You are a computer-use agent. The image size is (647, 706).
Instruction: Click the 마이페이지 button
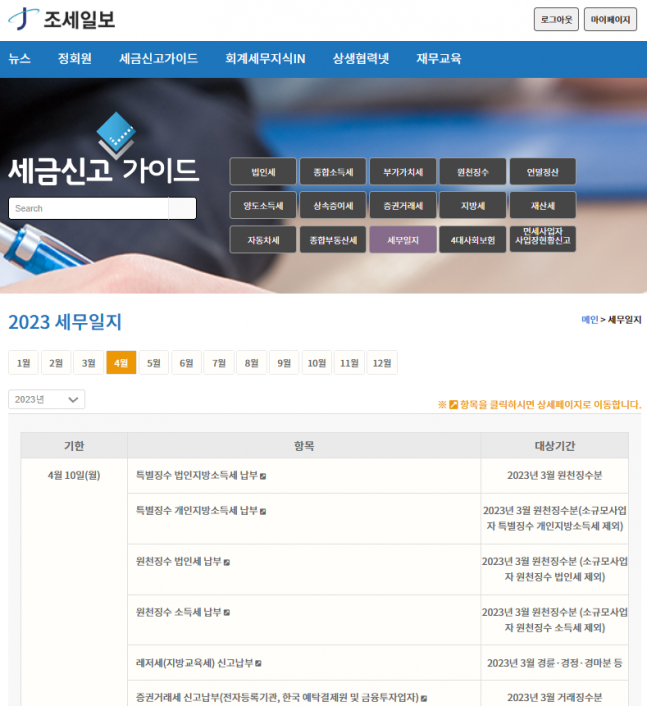[x=610, y=19]
